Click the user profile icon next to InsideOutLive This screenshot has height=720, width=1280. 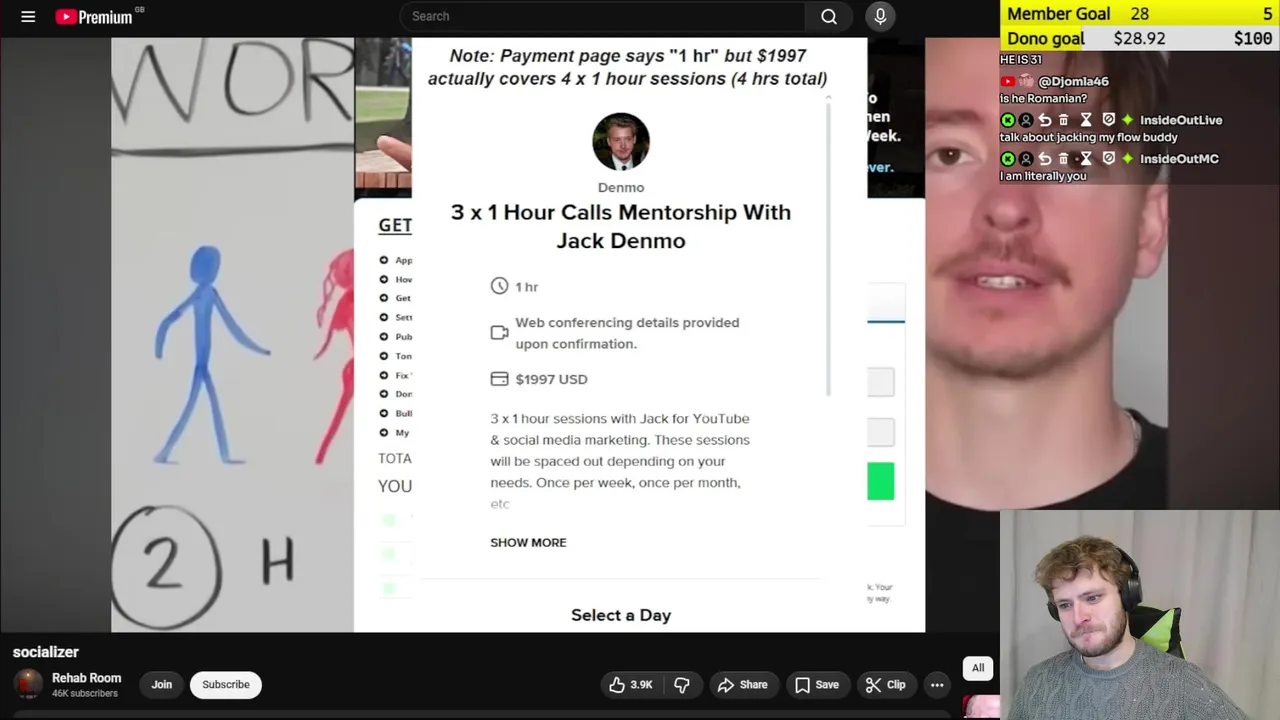pos(1026,120)
